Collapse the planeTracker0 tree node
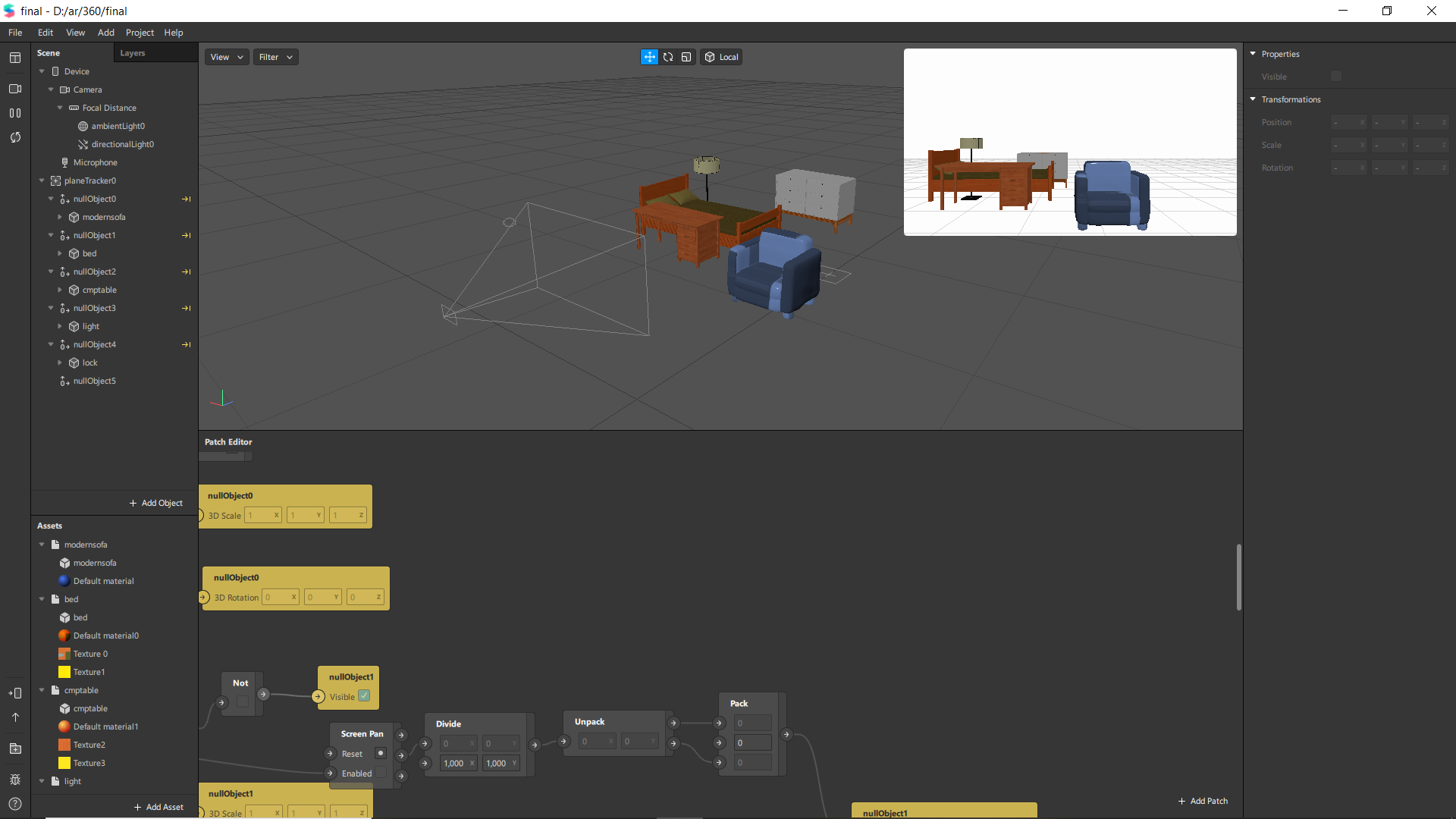The height and width of the screenshot is (819, 1456). click(x=42, y=180)
